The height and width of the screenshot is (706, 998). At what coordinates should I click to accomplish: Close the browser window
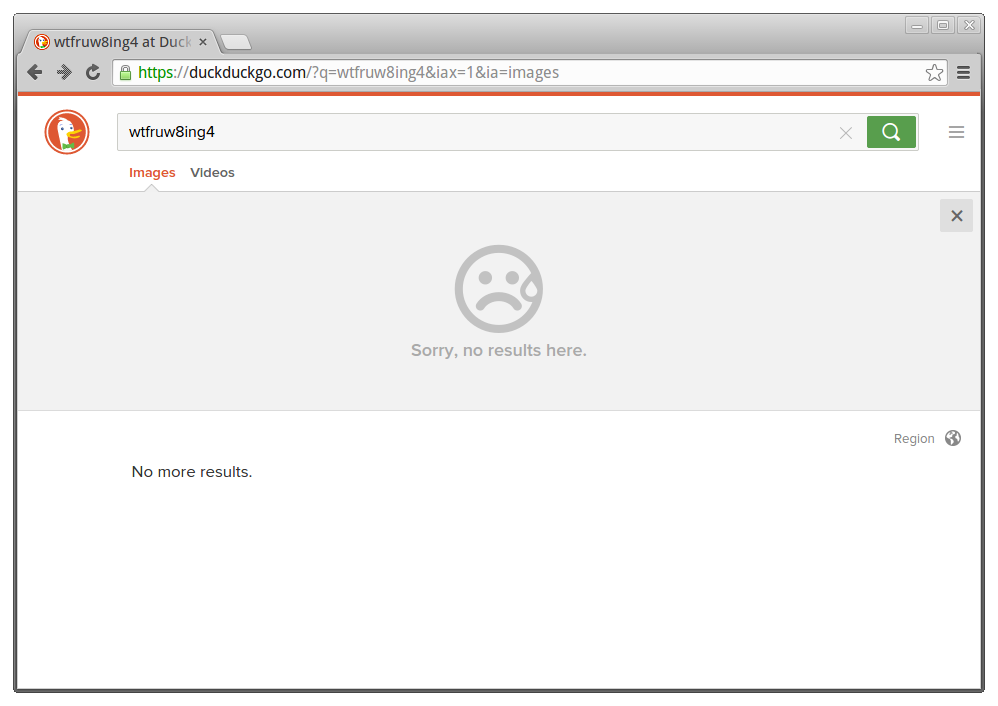pos(969,25)
